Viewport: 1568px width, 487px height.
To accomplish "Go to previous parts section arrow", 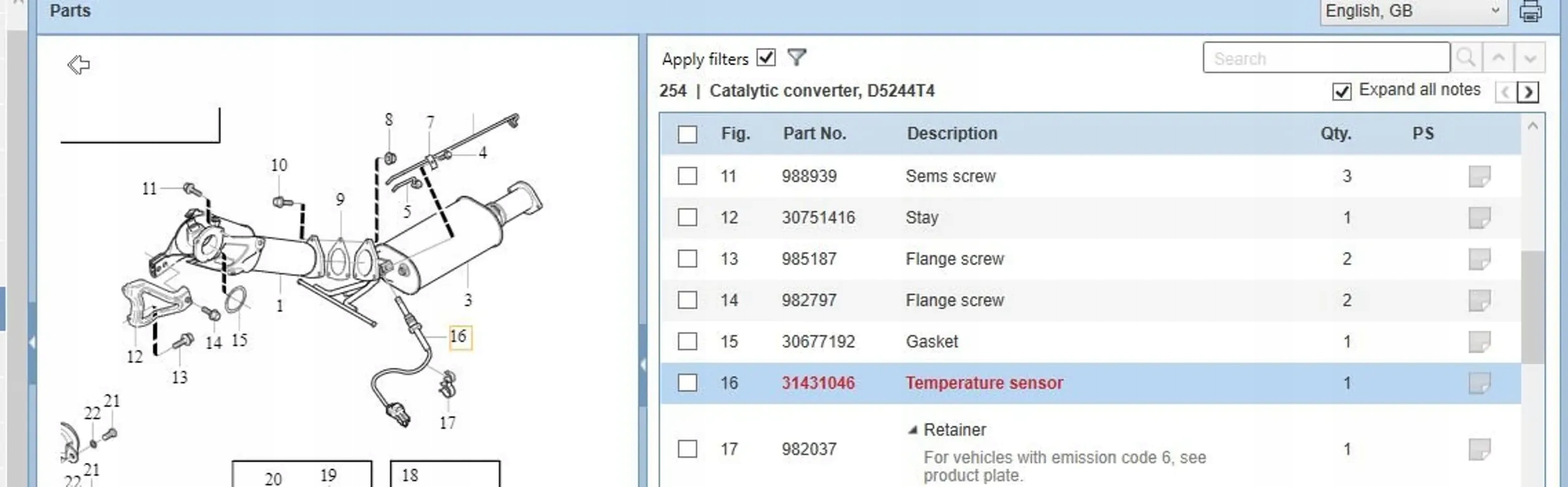I will tap(1506, 92).
